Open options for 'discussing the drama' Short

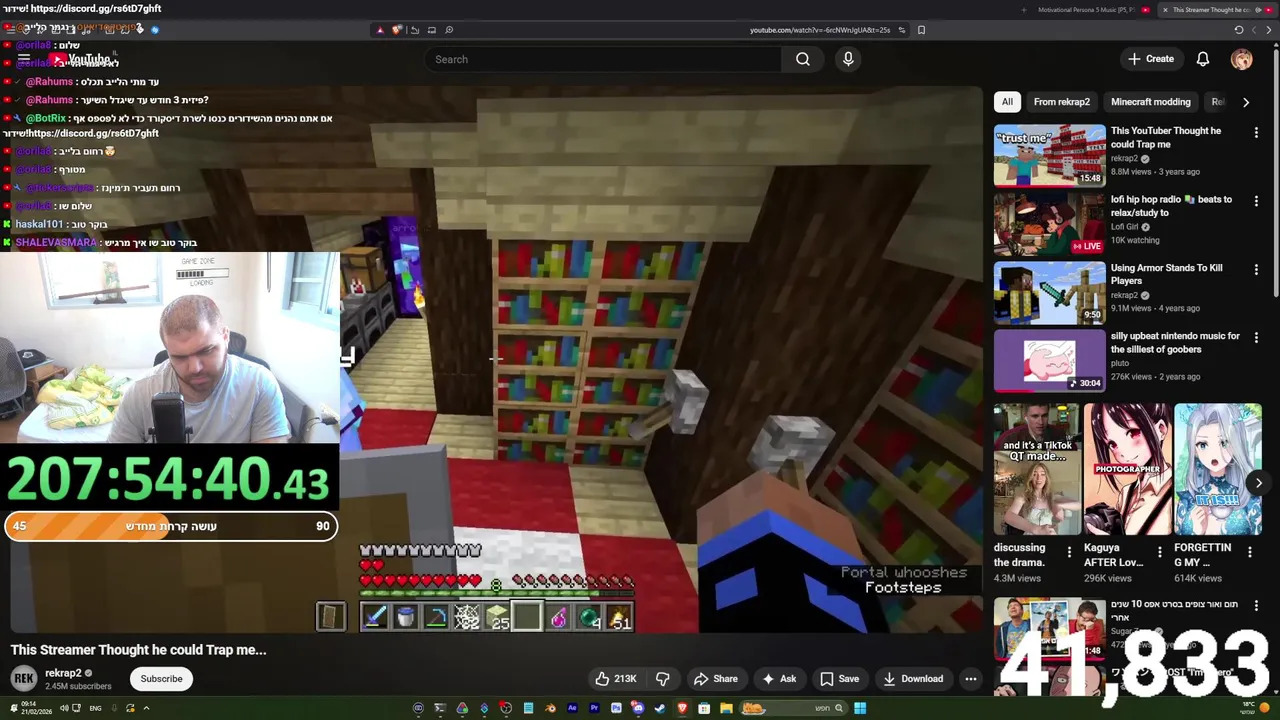pyautogui.click(x=1069, y=551)
